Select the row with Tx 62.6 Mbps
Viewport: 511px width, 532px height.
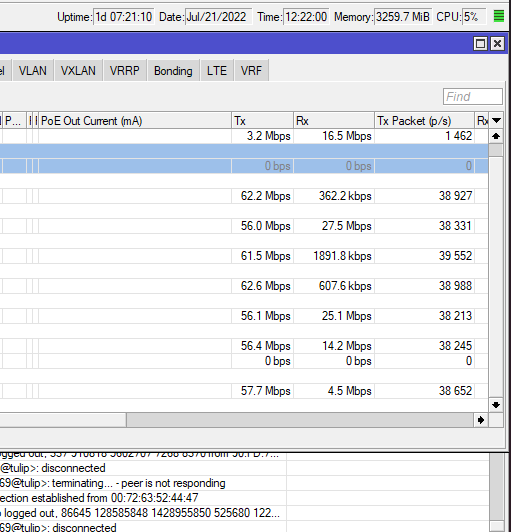point(244,286)
